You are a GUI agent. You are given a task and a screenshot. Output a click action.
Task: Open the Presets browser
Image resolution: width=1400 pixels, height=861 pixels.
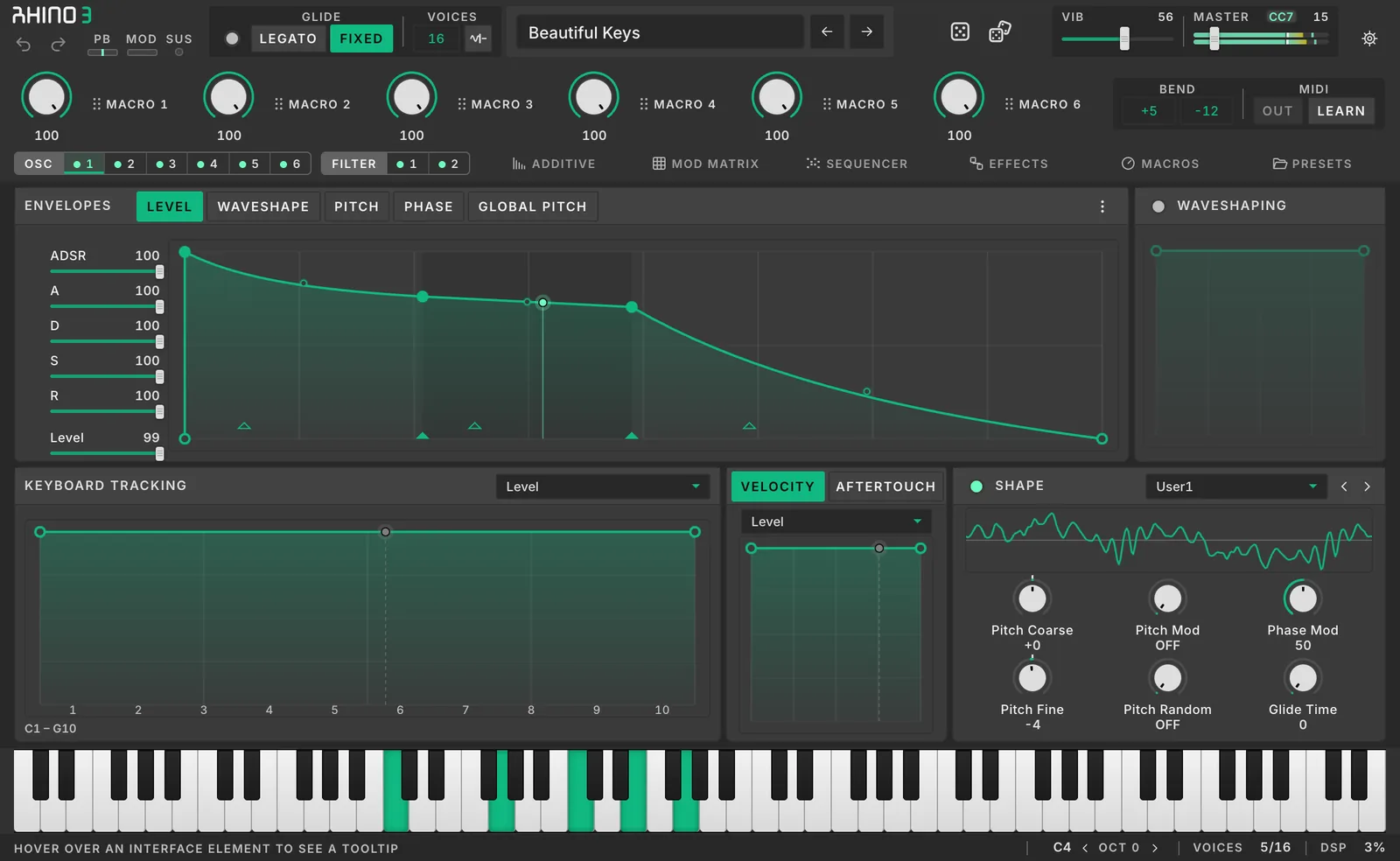(1312, 164)
